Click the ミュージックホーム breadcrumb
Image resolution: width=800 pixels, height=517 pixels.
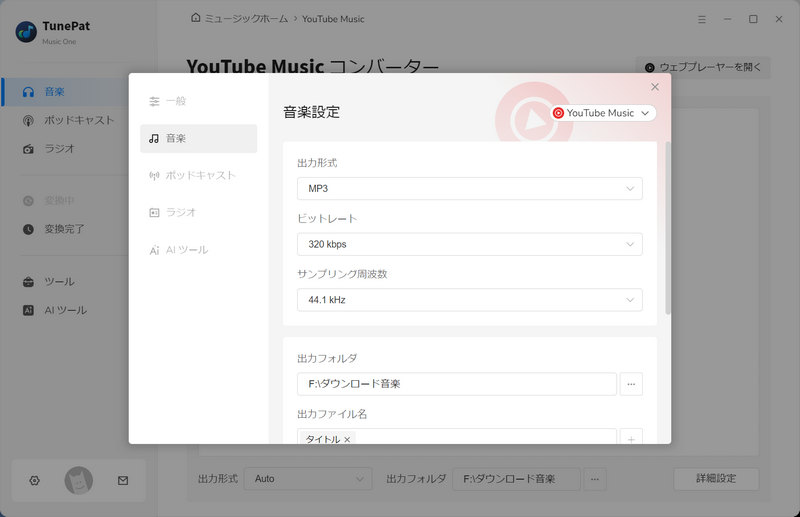pyautogui.click(x=246, y=18)
